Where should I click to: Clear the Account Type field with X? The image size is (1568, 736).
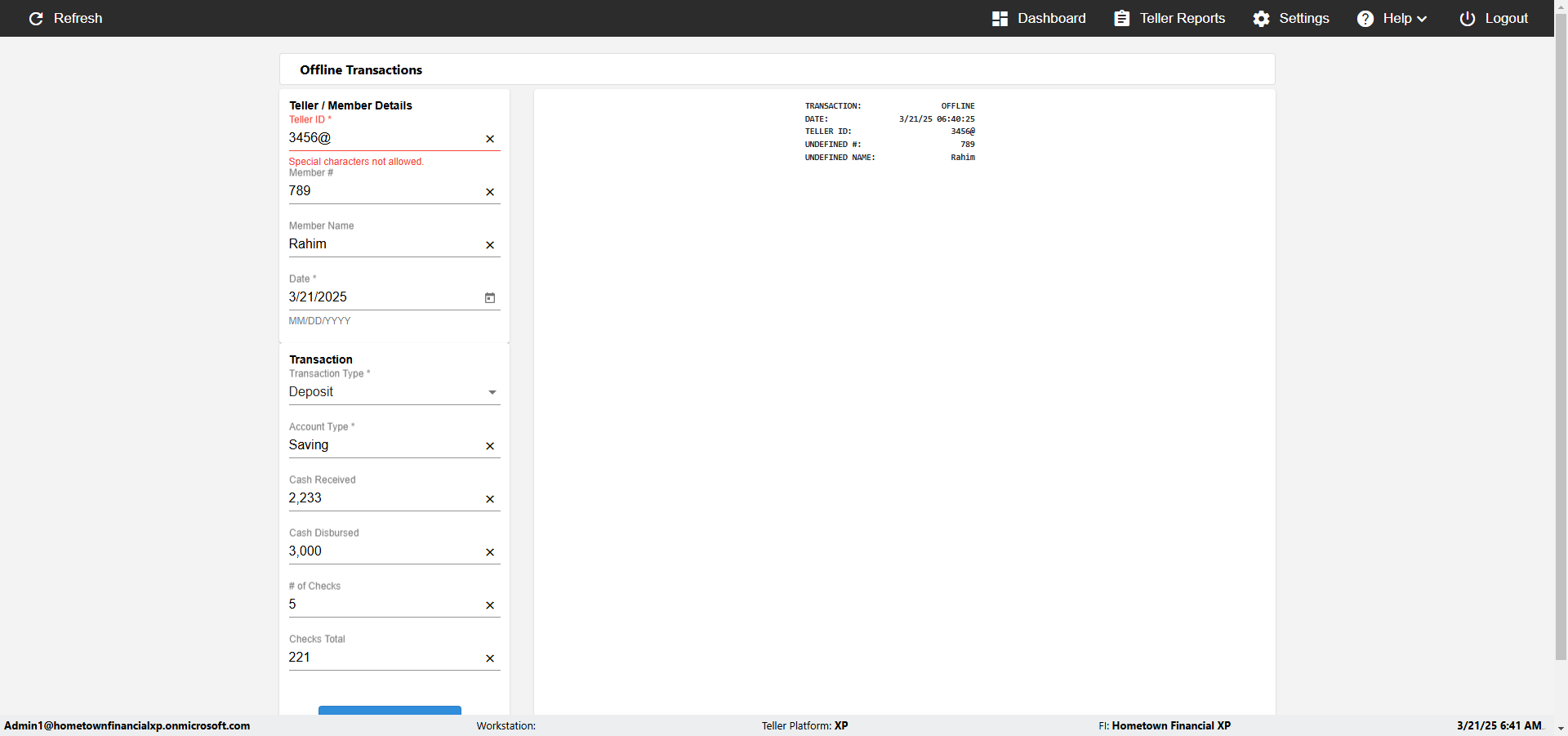(x=490, y=446)
